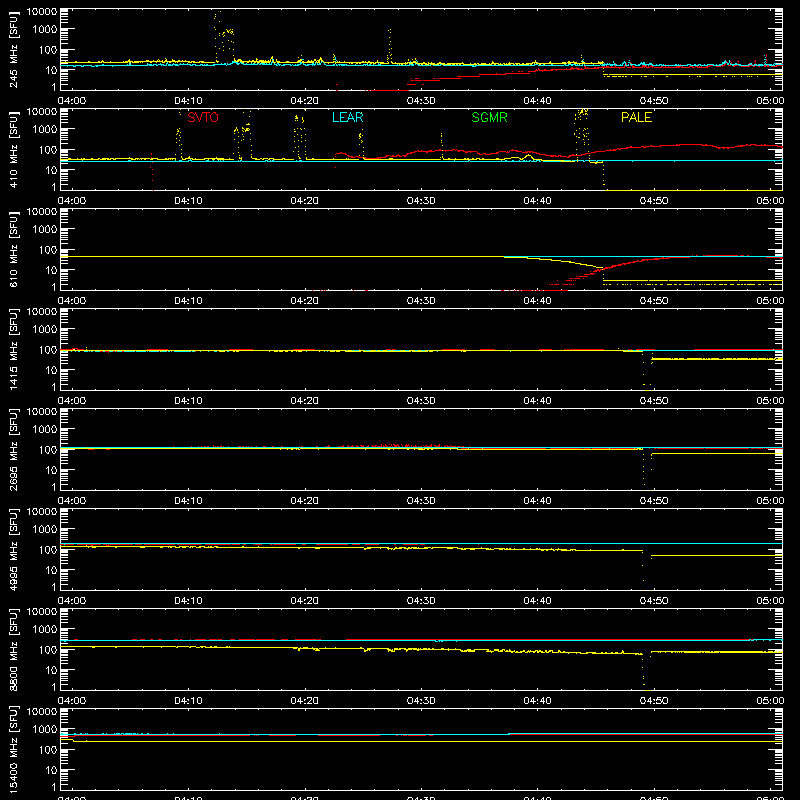Click the 1000 tick value on 410 MHz axis
800x800 pixels.
coord(45,130)
